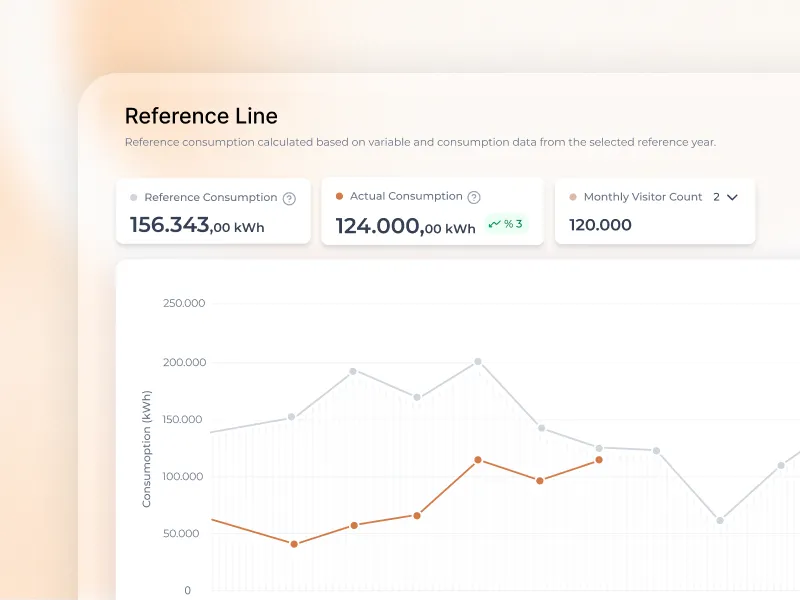This screenshot has height=600, width=800.
Task: Click the last orange actual consumption point
Action: click(x=599, y=460)
